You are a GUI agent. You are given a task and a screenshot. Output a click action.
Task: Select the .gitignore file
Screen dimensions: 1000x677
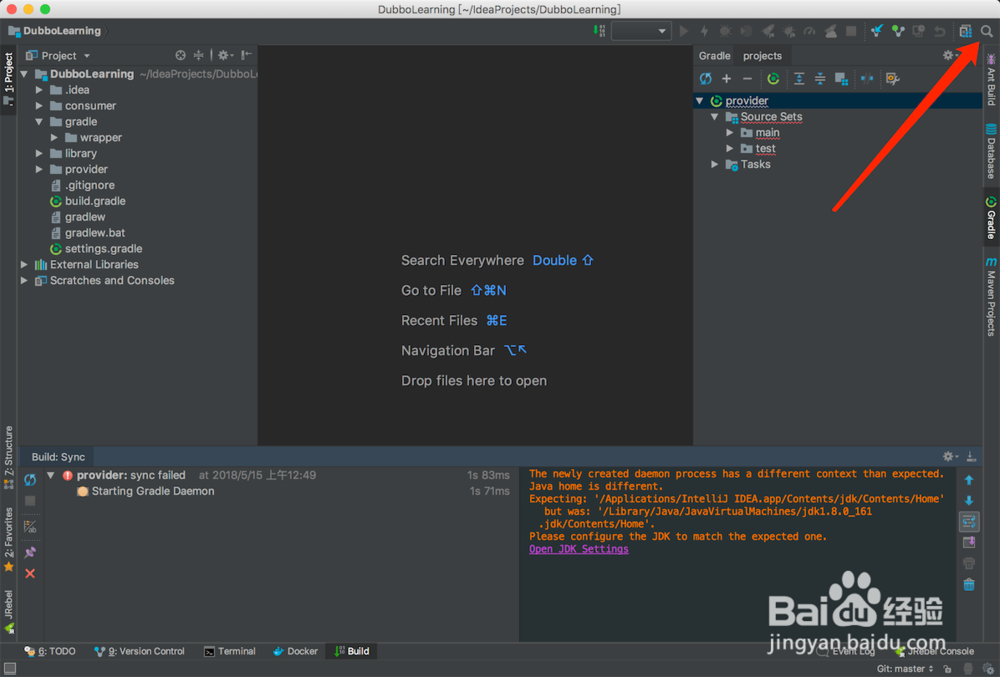[89, 185]
